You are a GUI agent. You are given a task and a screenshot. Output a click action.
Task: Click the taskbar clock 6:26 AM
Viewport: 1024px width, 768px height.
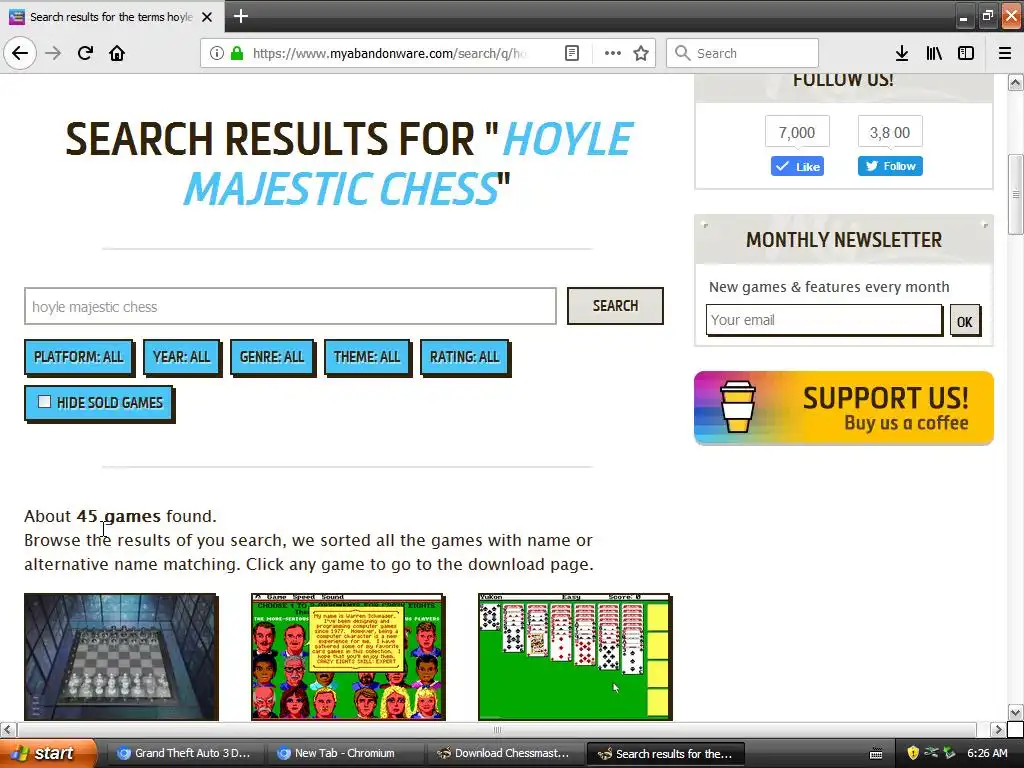pyautogui.click(x=987, y=753)
